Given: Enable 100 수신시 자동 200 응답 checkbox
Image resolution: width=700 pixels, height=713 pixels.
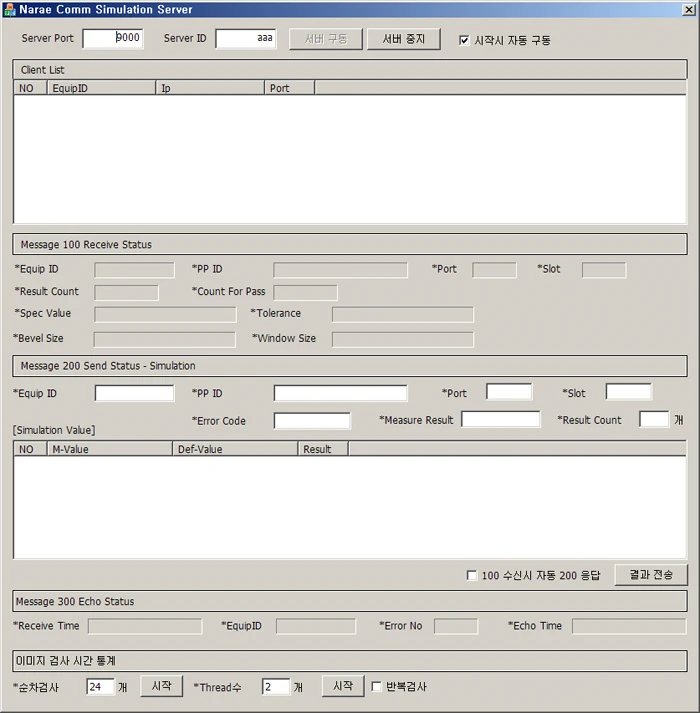Looking at the screenshot, I should click(x=472, y=576).
